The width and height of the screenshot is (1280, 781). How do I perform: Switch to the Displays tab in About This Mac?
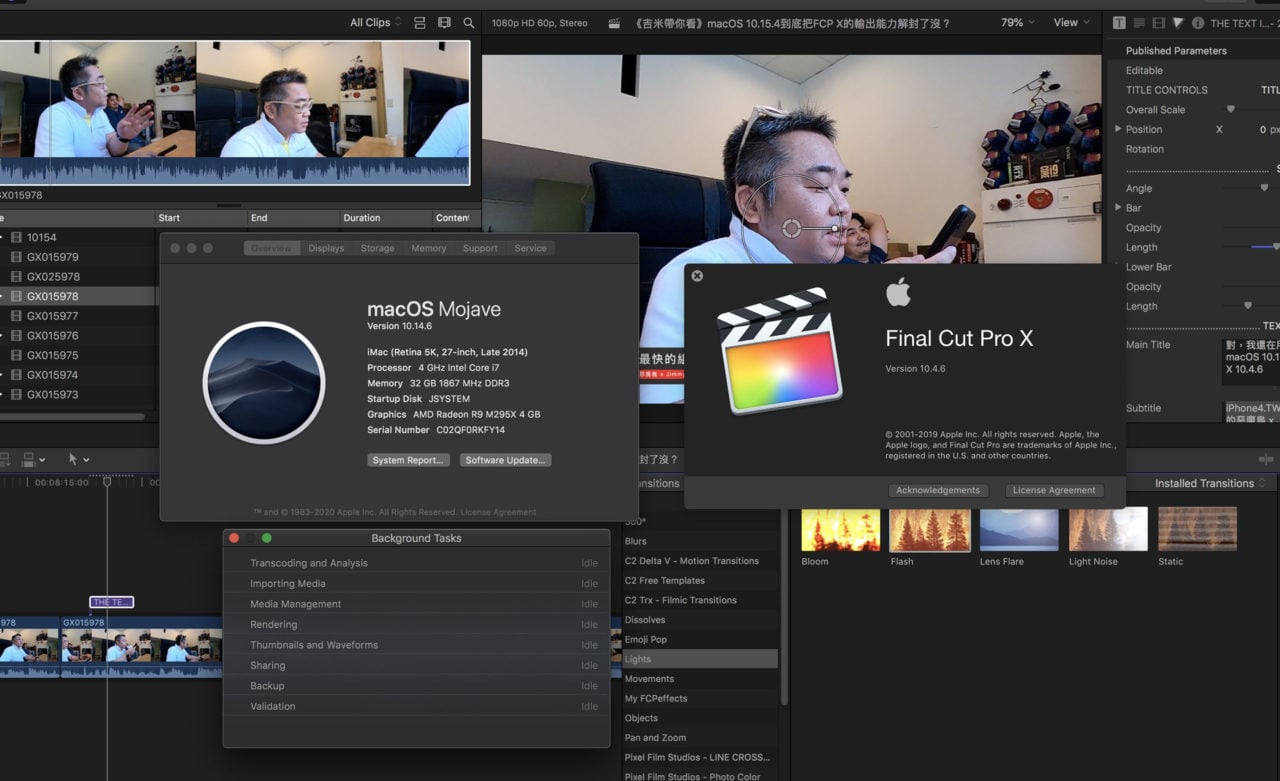(326, 248)
